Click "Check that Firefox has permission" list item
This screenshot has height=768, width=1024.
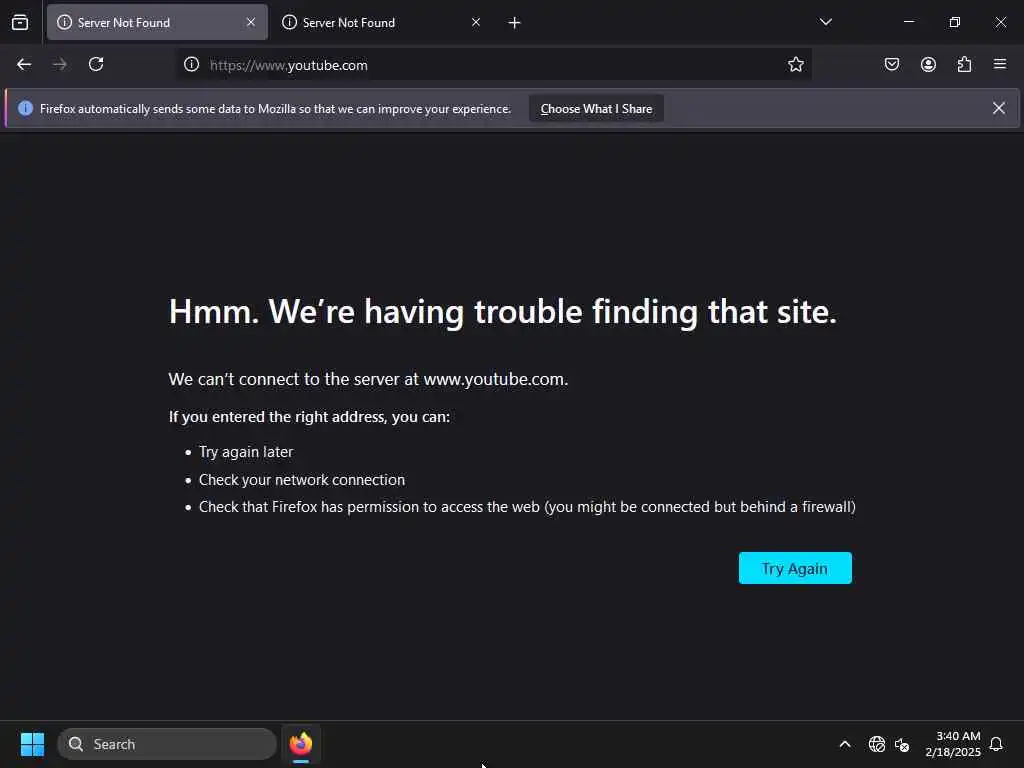point(527,507)
